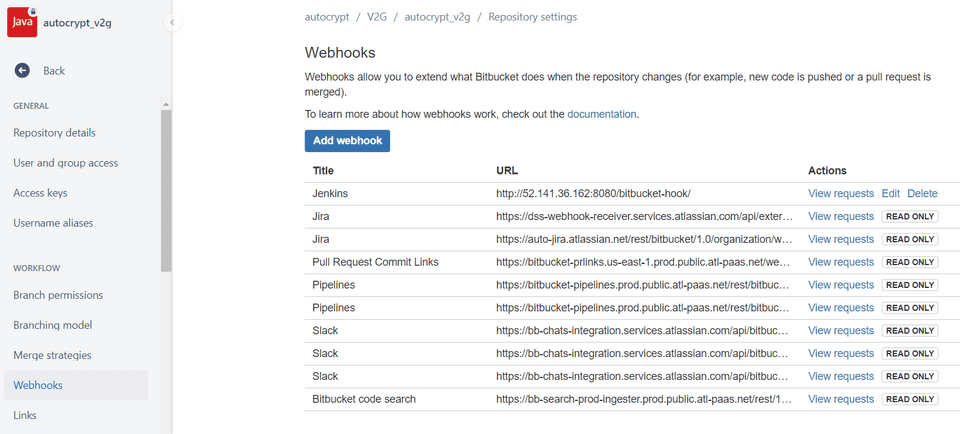Image resolution: width=960 pixels, height=434 pixels.
Task: Click the sidebar vertical scrollbar
Action: 166,190
